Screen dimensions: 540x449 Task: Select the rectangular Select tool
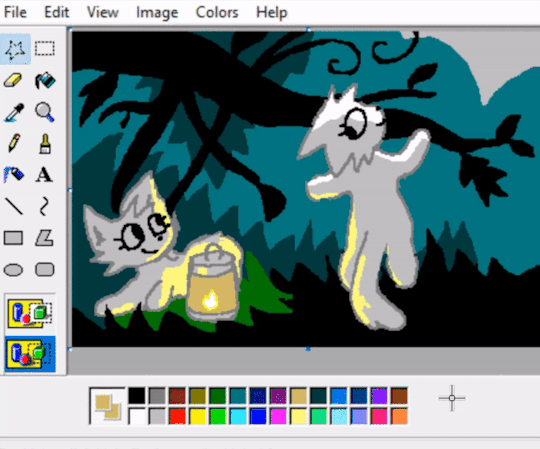[45, 49]
